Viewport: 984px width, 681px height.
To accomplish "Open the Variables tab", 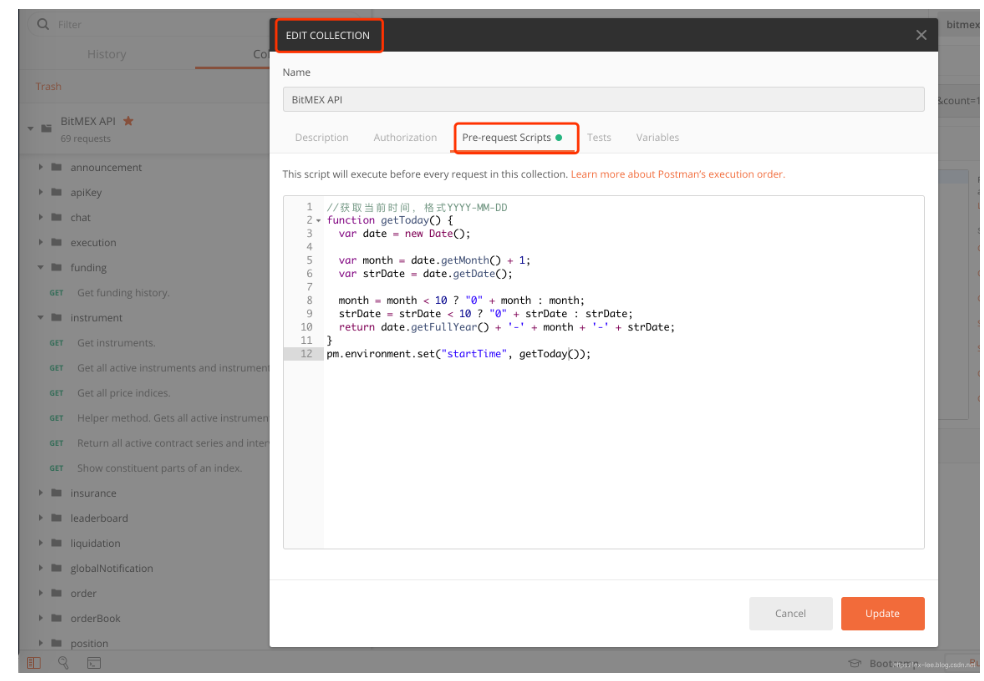I will [657, 137].
